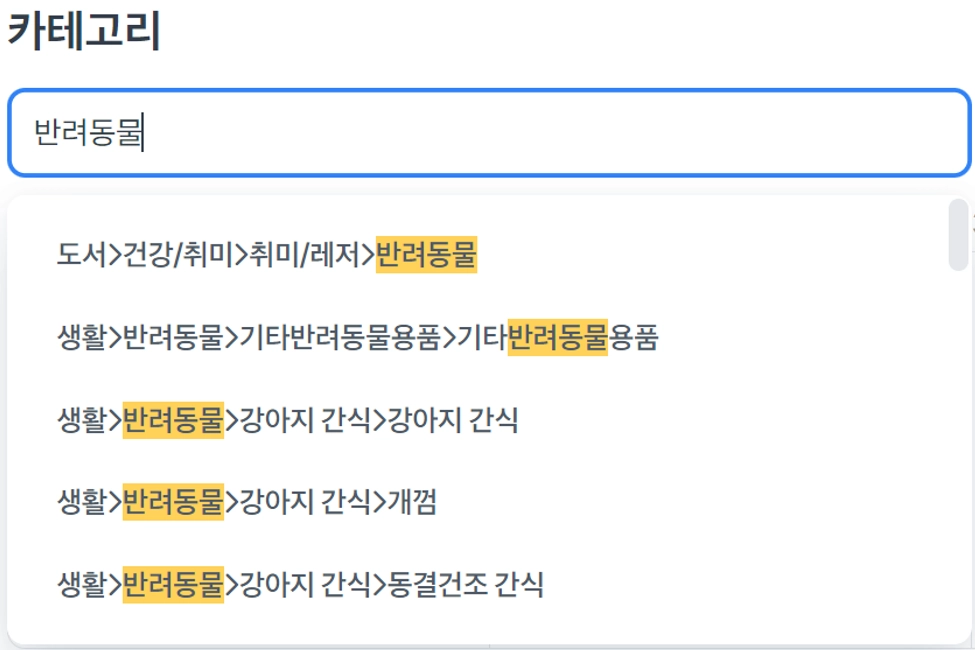The image size is (975, 650).
Task: Select the 개껌 category suggestion
Action: click(246, 503)
